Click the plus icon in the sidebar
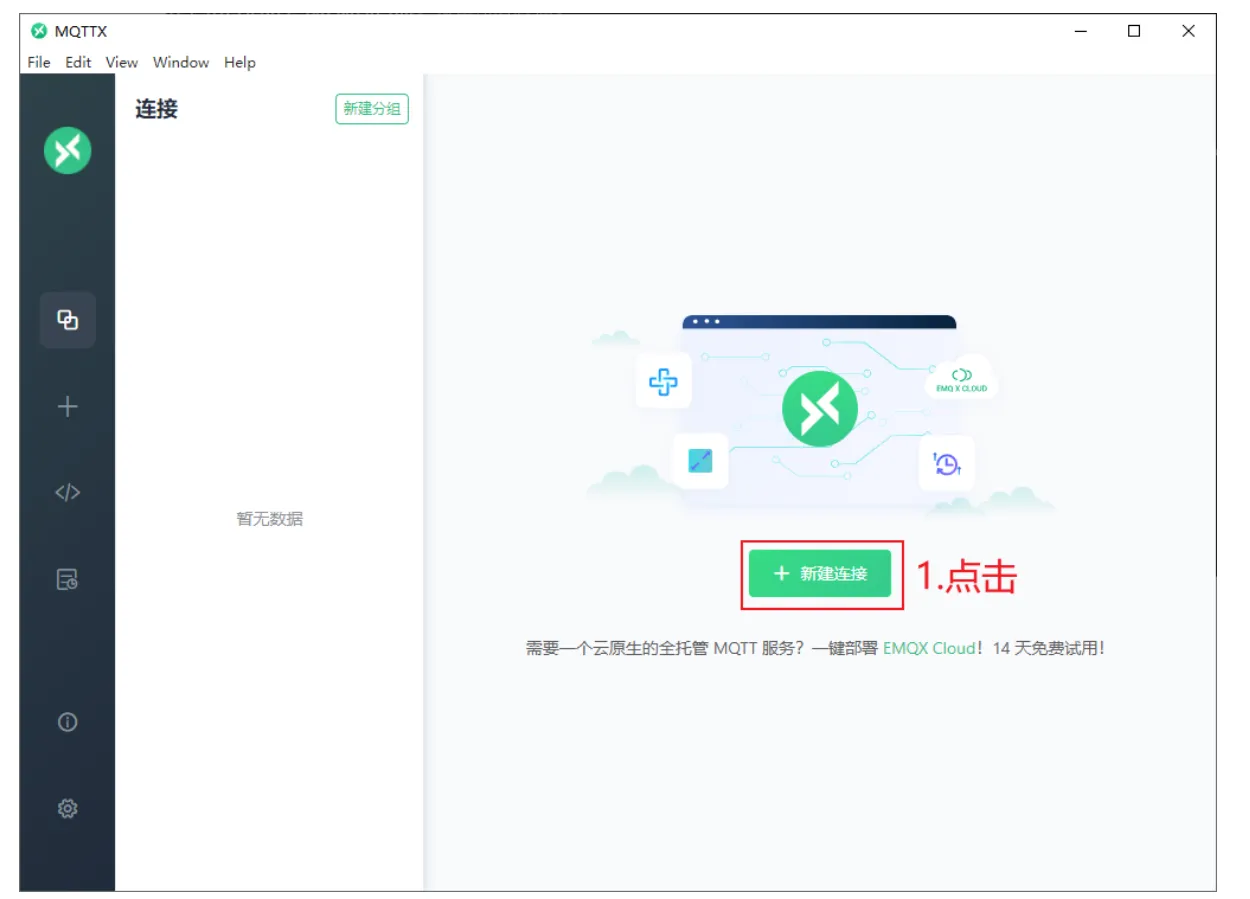Image resolution: width=1250 pixels, height=899 pixels. (x=67, y=406)
